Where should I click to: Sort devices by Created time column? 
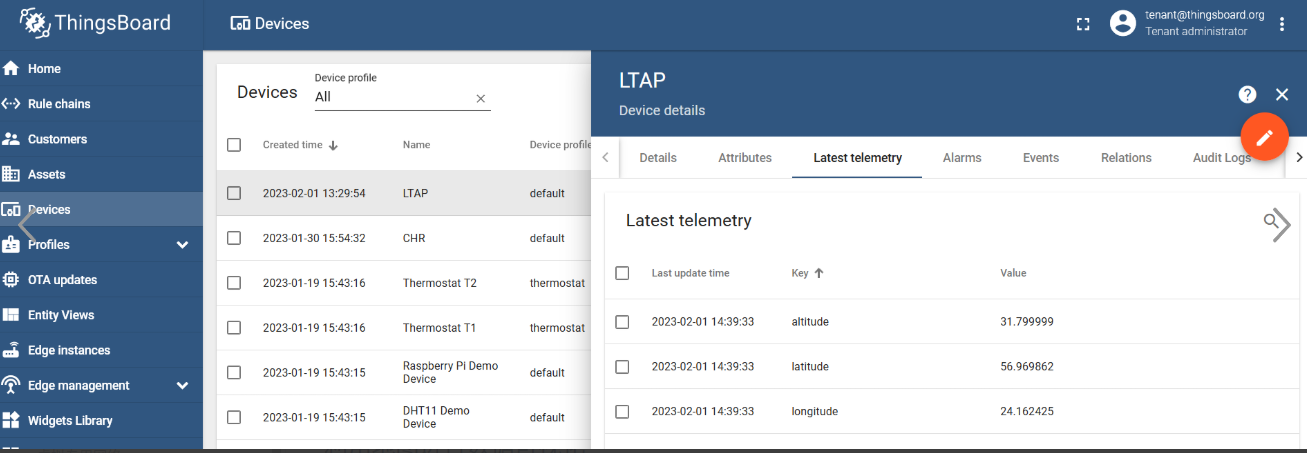pyautogui.click(x=293, y=145)
